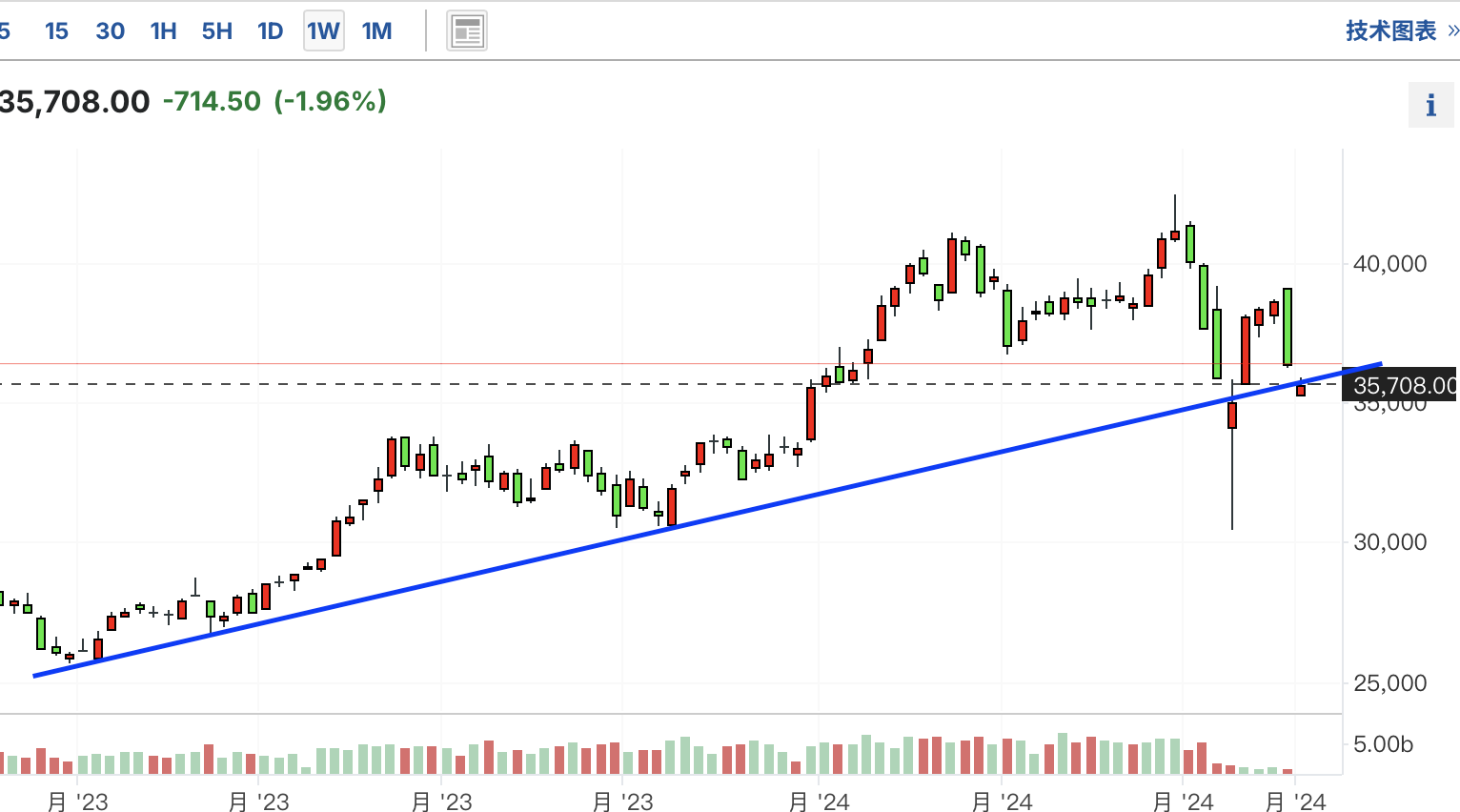The height and width of the screenshot is (812, 1460).
Task: Click the 25,000 price axis label
Action: click(1390, 683)
